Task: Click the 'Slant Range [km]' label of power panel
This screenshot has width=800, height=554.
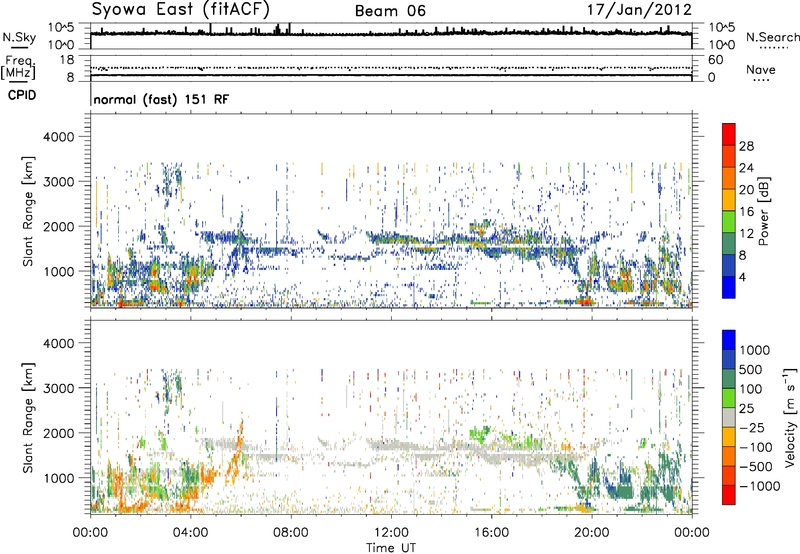Action: (x=28, y=211)
